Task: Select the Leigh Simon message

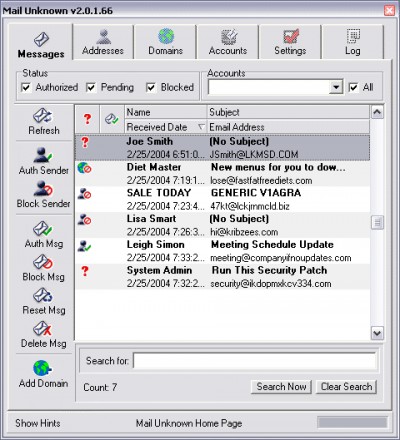Action: click(x=223, y=251)
